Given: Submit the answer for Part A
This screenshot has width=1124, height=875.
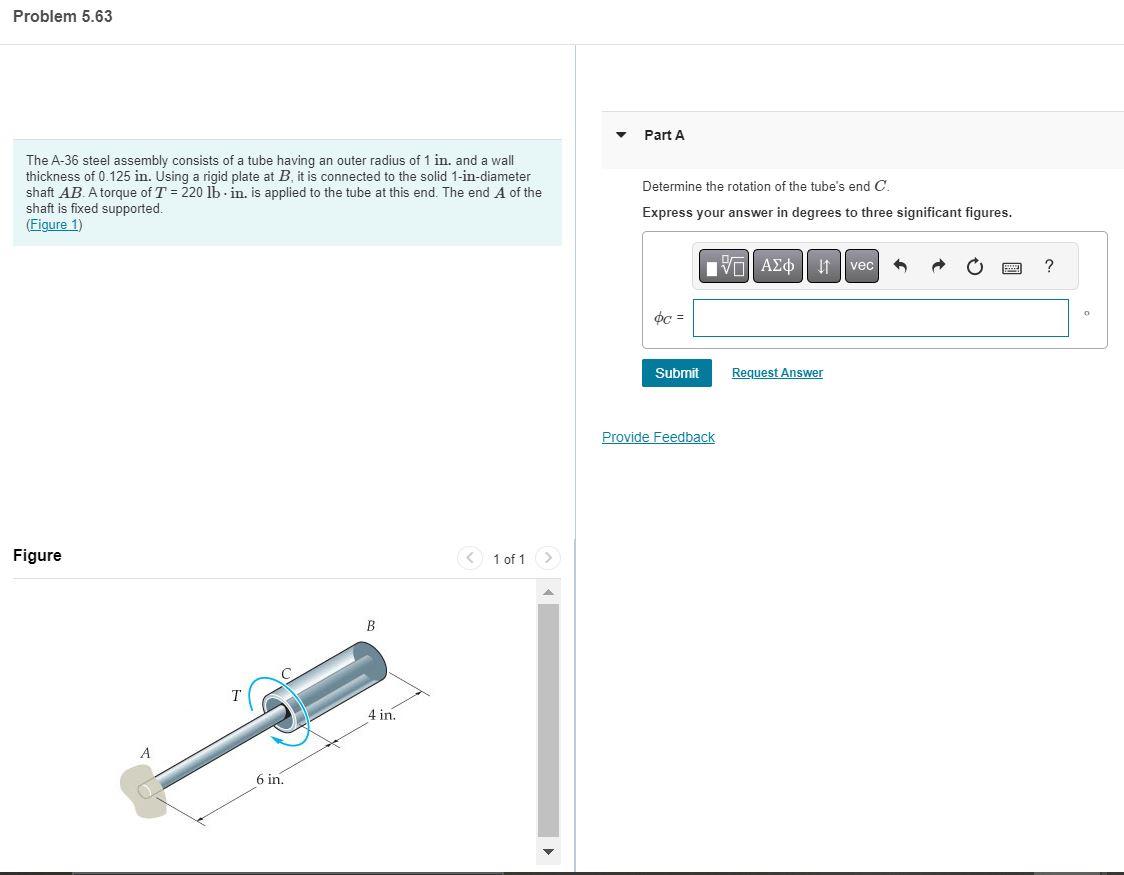Looking at the screenshot, I should pyautogui.click(x=676, y=372).
